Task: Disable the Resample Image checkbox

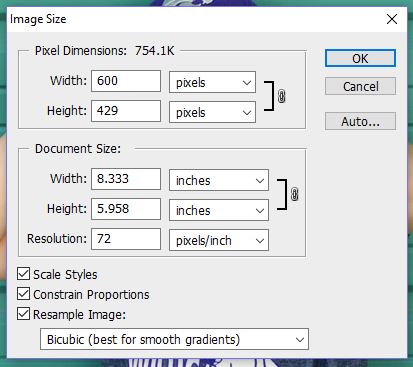Action: pos(23,314)
